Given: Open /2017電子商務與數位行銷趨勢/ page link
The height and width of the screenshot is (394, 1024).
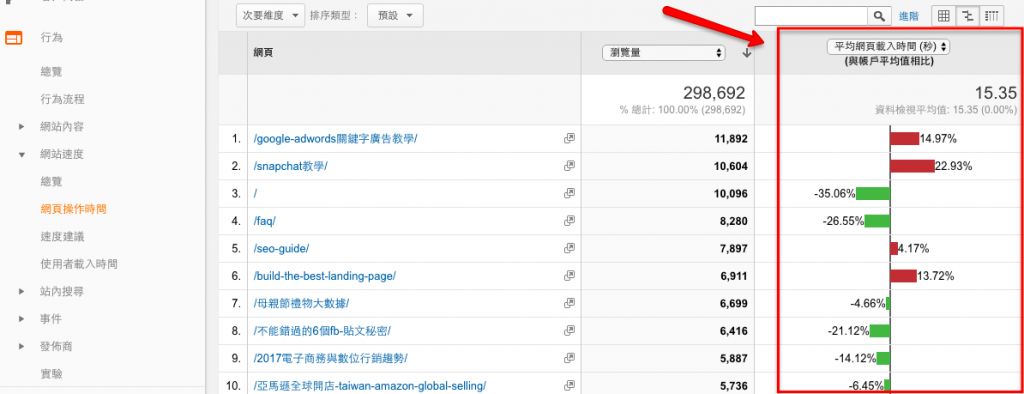Looking at the screenshot, I should (331, 358).
